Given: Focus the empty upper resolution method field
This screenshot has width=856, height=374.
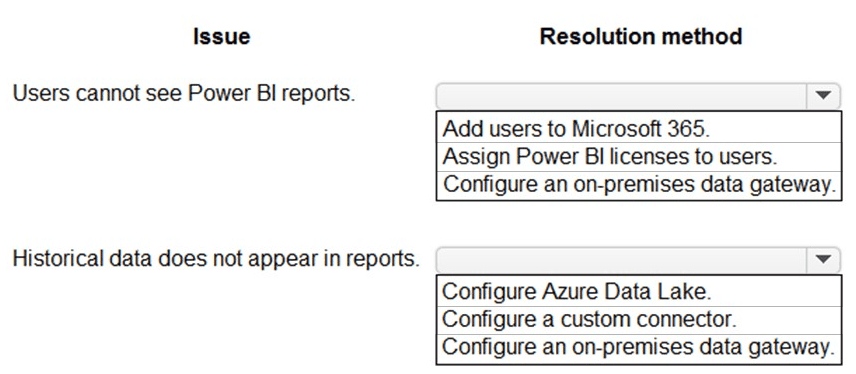Looking at the screenshot, I should (x=622, y=96).
